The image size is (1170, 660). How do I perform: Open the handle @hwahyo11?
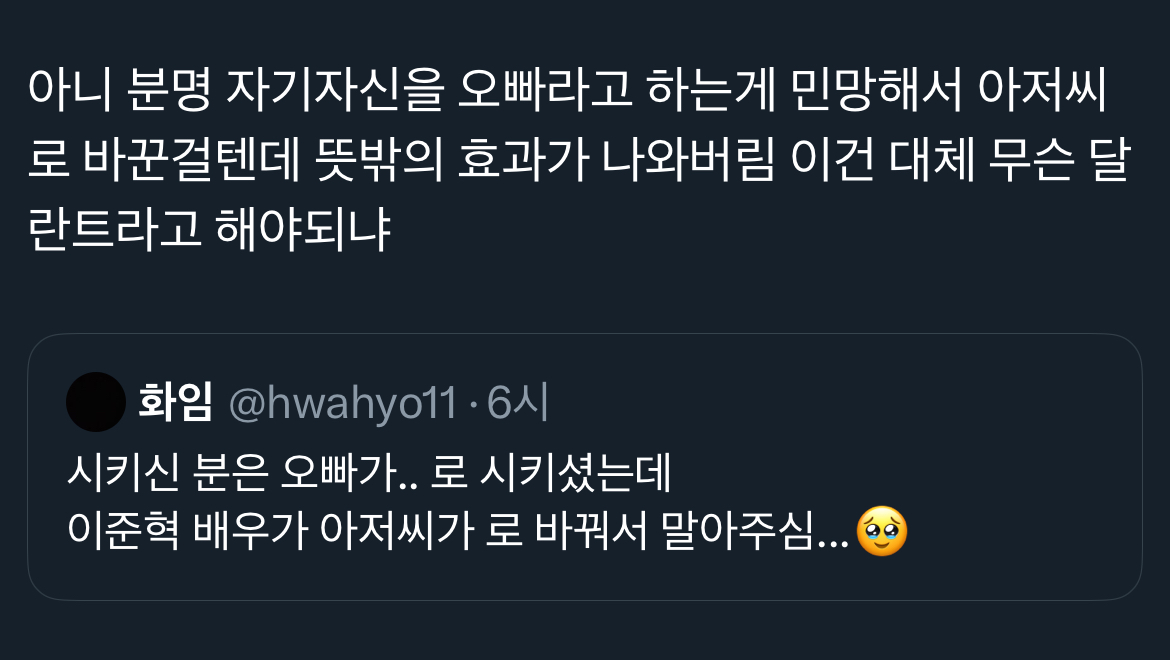[x=342, y=403]
